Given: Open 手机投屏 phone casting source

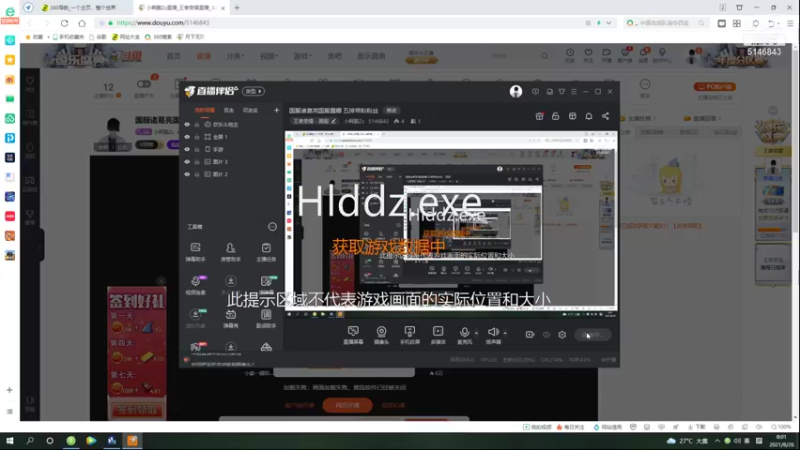Looking at the screenshot, I should pos(410,335).
